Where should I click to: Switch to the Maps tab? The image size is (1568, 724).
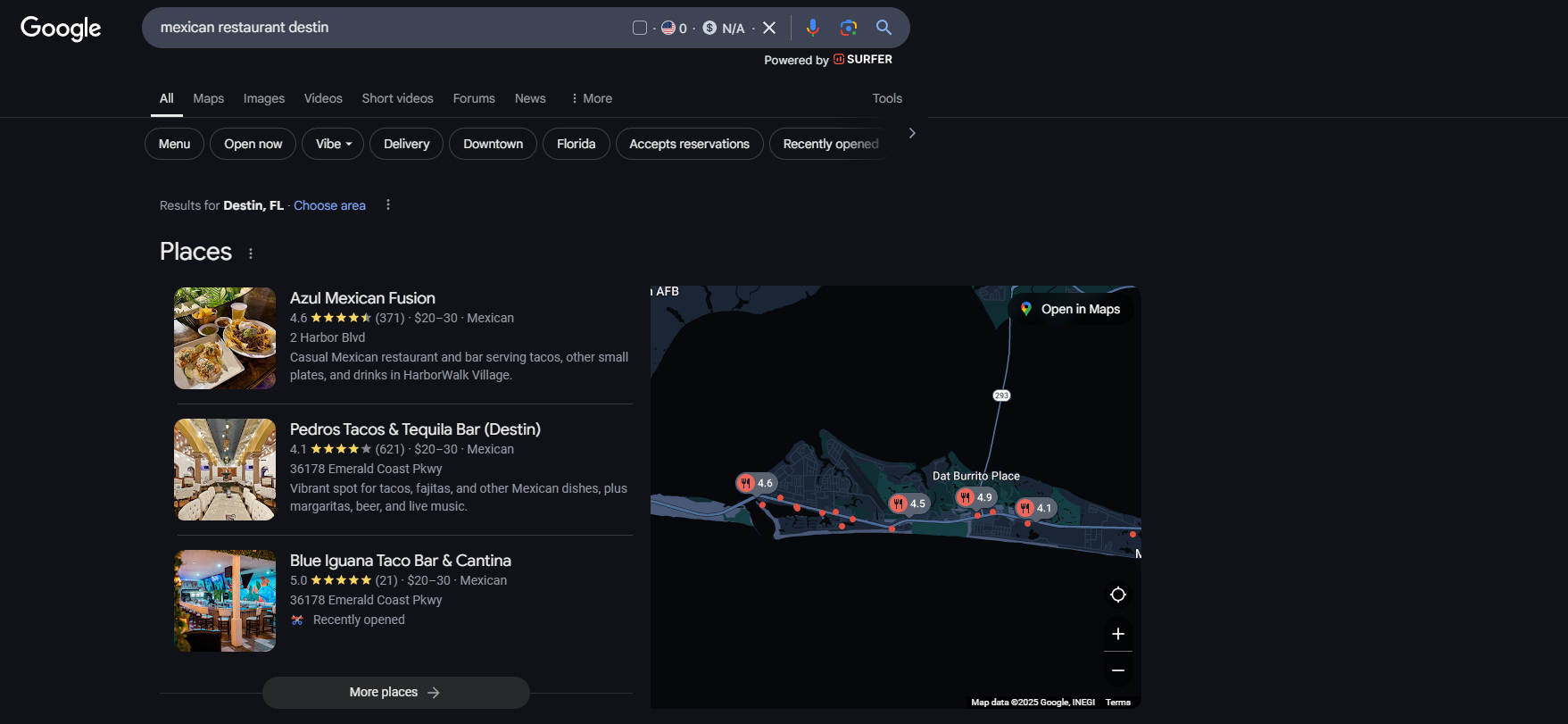pyautogui.click(x=209, y=98)
